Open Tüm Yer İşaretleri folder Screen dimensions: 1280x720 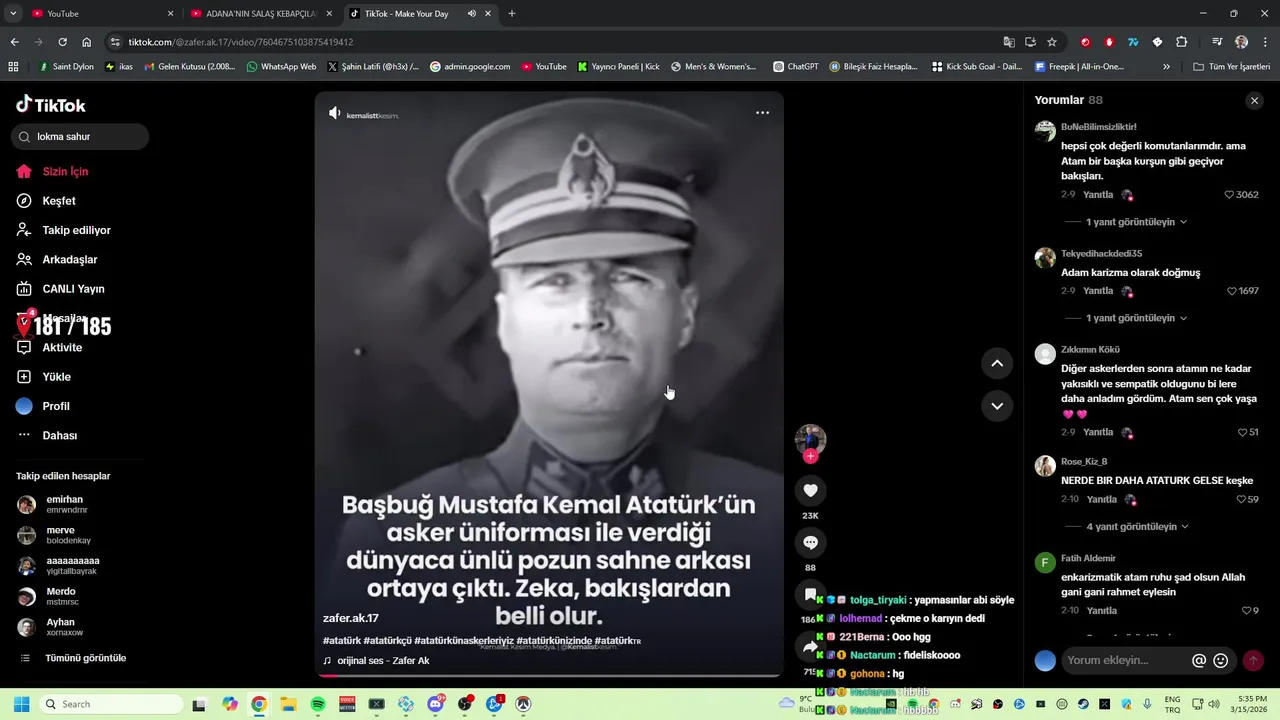[1232, 67]
